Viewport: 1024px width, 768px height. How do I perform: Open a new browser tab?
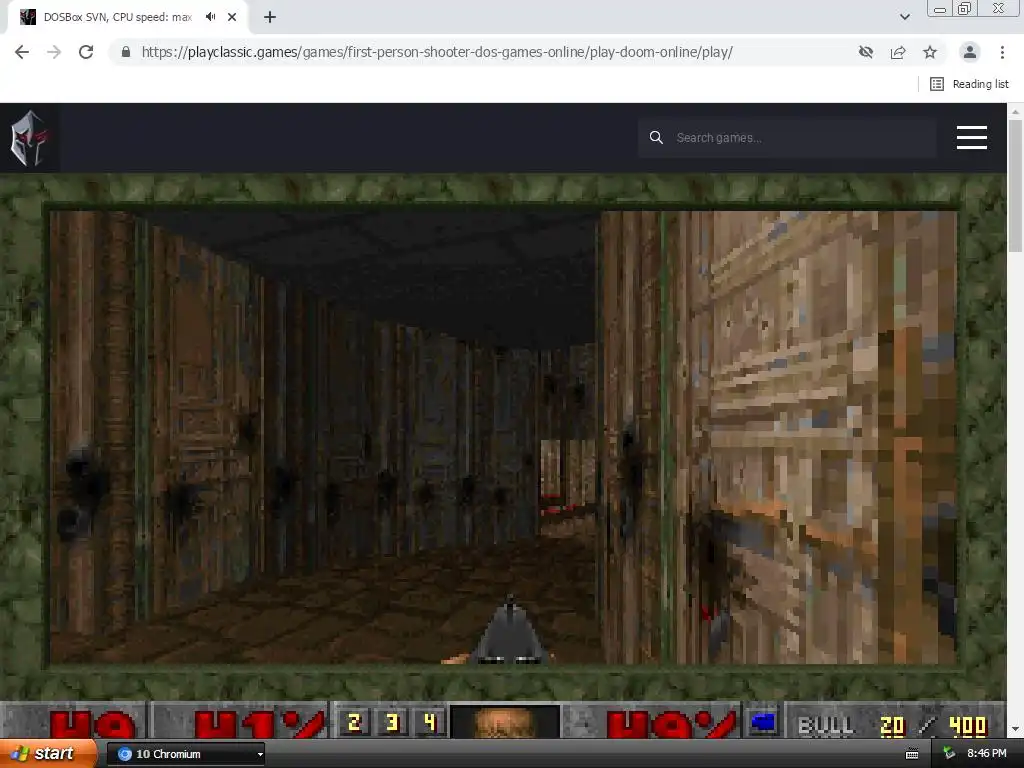(270, 17)
